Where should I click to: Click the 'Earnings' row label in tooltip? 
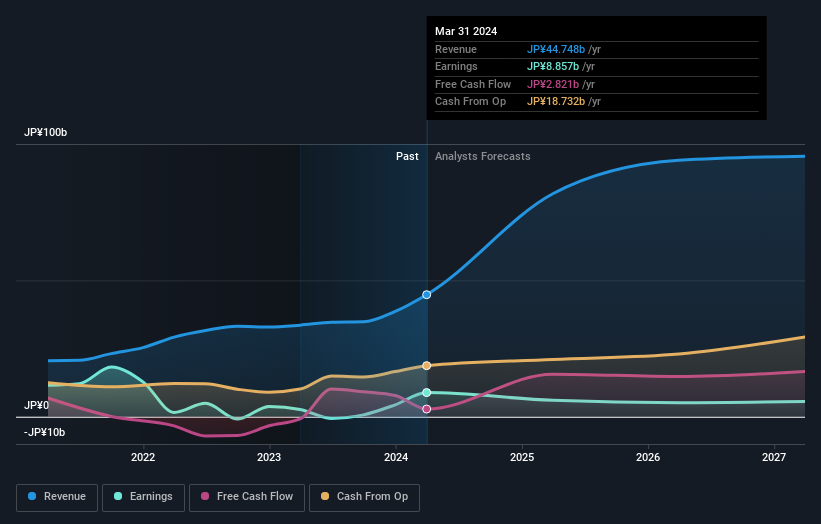(x=456, y=66)
